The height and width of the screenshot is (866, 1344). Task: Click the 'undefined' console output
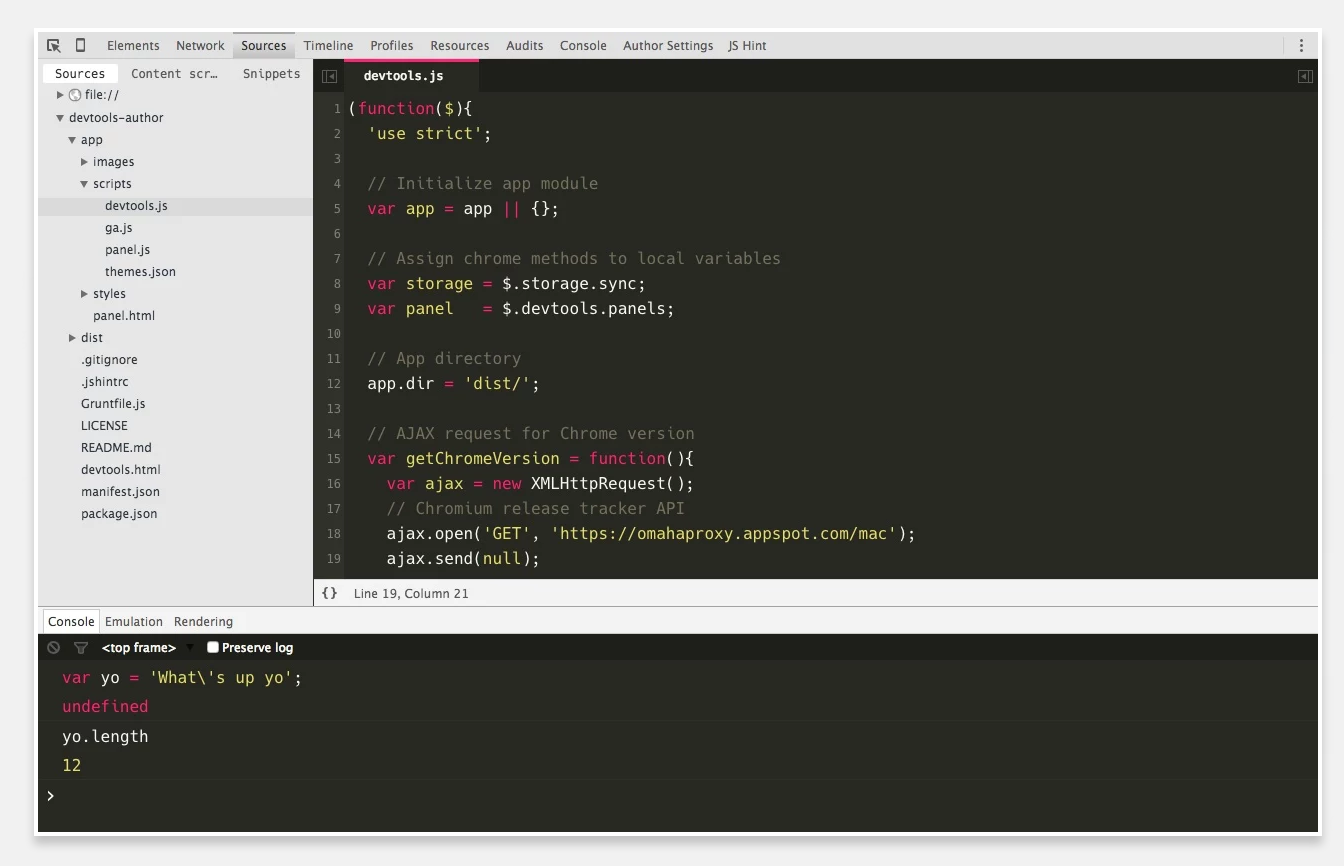click(105, 706)
